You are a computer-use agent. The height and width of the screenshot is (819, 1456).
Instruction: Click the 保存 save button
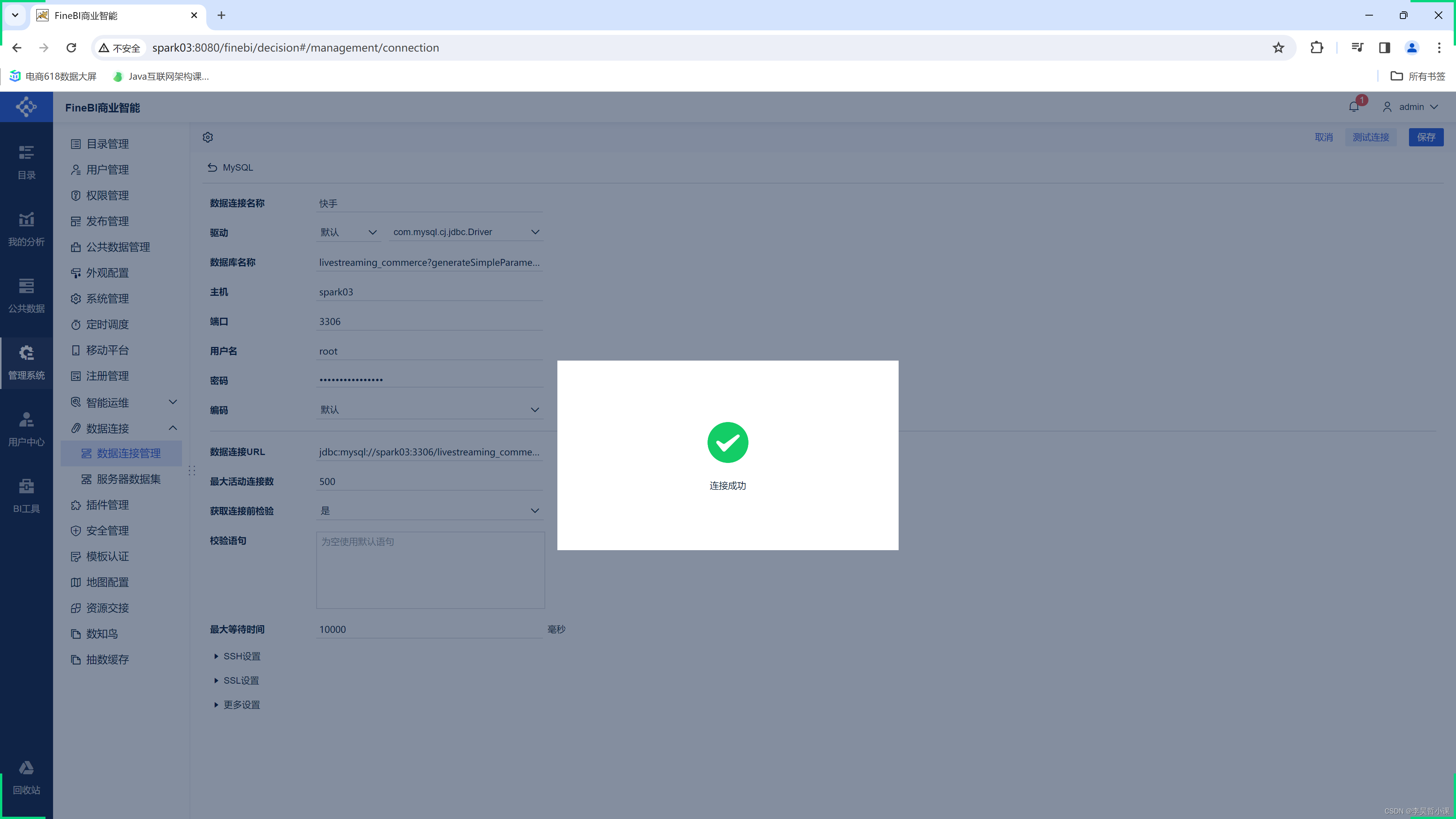tap(1426, 137)
